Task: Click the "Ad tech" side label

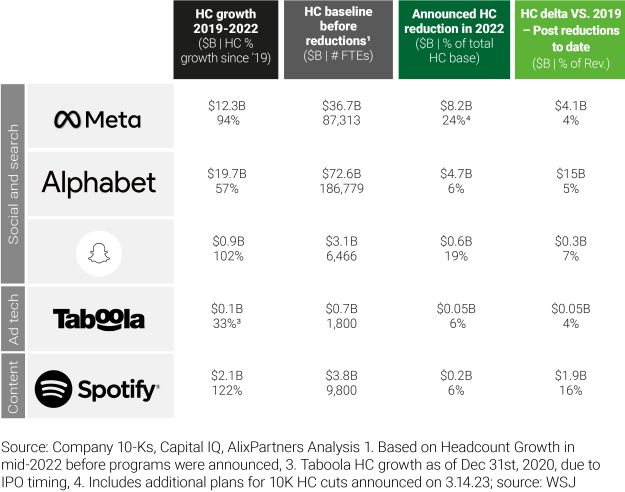Action: click(x=14, y=318)
